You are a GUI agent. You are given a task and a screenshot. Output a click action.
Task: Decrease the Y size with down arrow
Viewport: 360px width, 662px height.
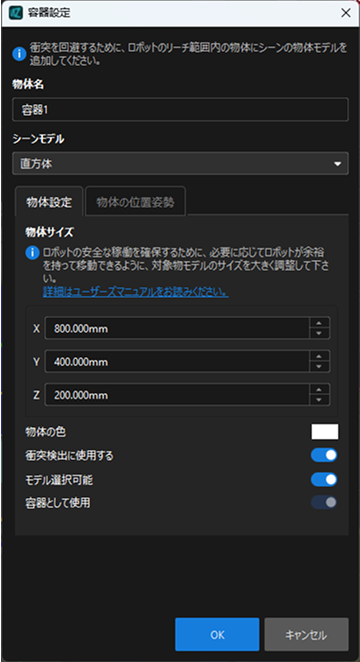point(319,367)
